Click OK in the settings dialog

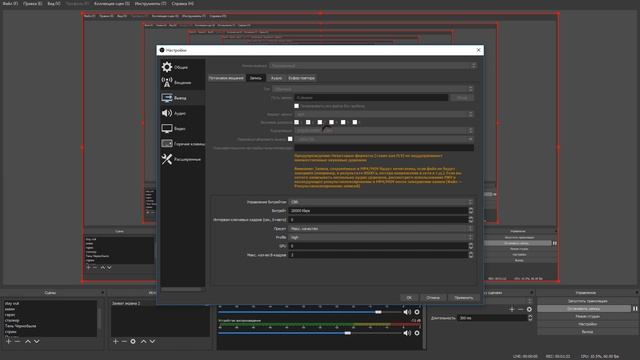coord(409,298)
